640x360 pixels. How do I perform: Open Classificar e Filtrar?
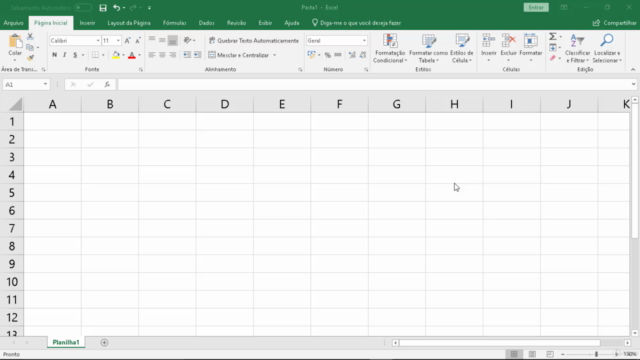pos(578,48)
